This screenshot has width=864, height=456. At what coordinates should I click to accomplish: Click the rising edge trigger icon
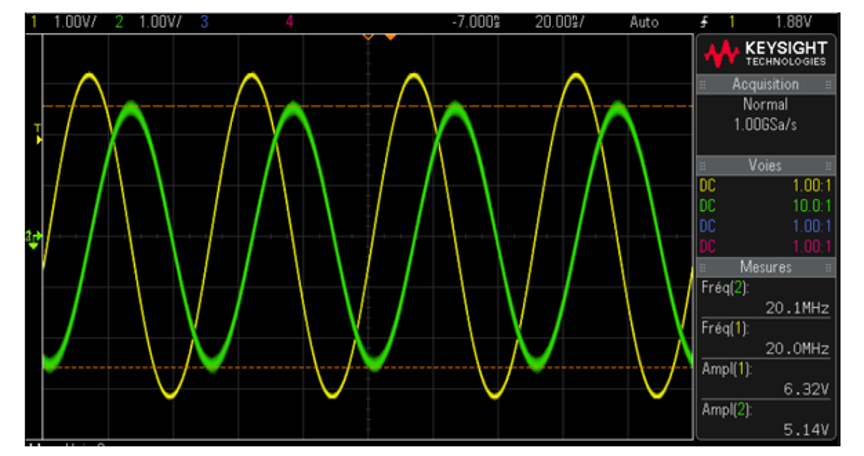(x=707, y=21)
